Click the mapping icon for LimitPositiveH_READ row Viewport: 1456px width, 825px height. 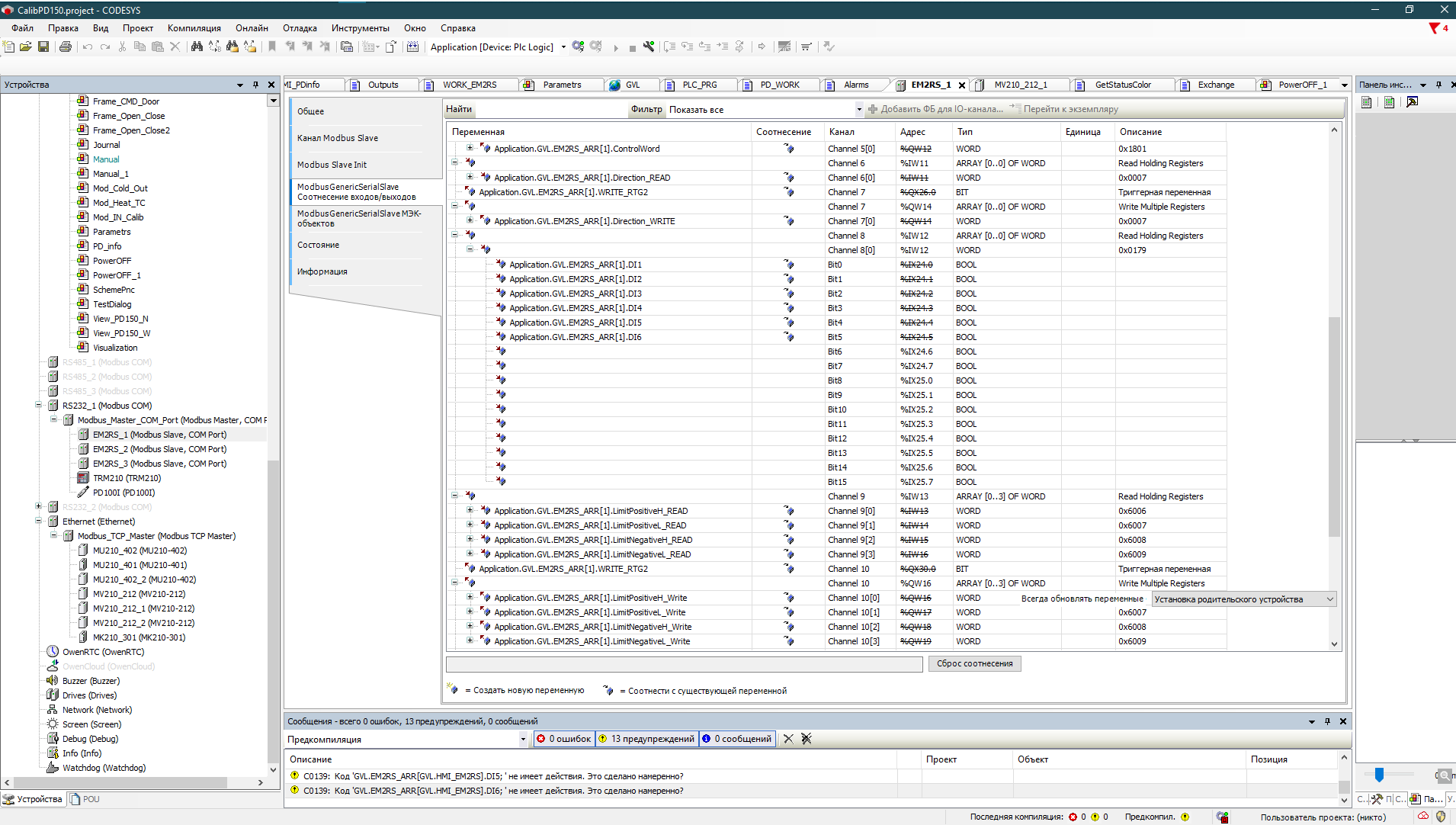click(789, 511)
